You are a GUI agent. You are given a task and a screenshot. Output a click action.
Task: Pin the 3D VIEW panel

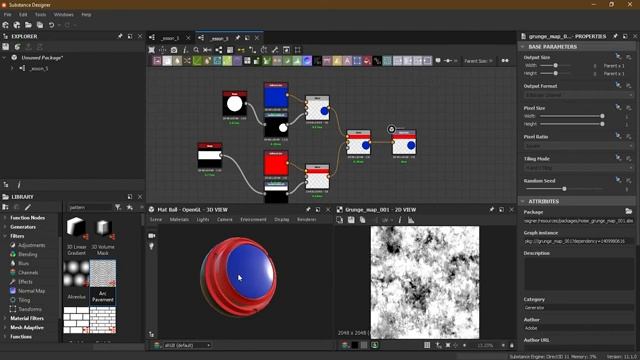coord(308,209)
